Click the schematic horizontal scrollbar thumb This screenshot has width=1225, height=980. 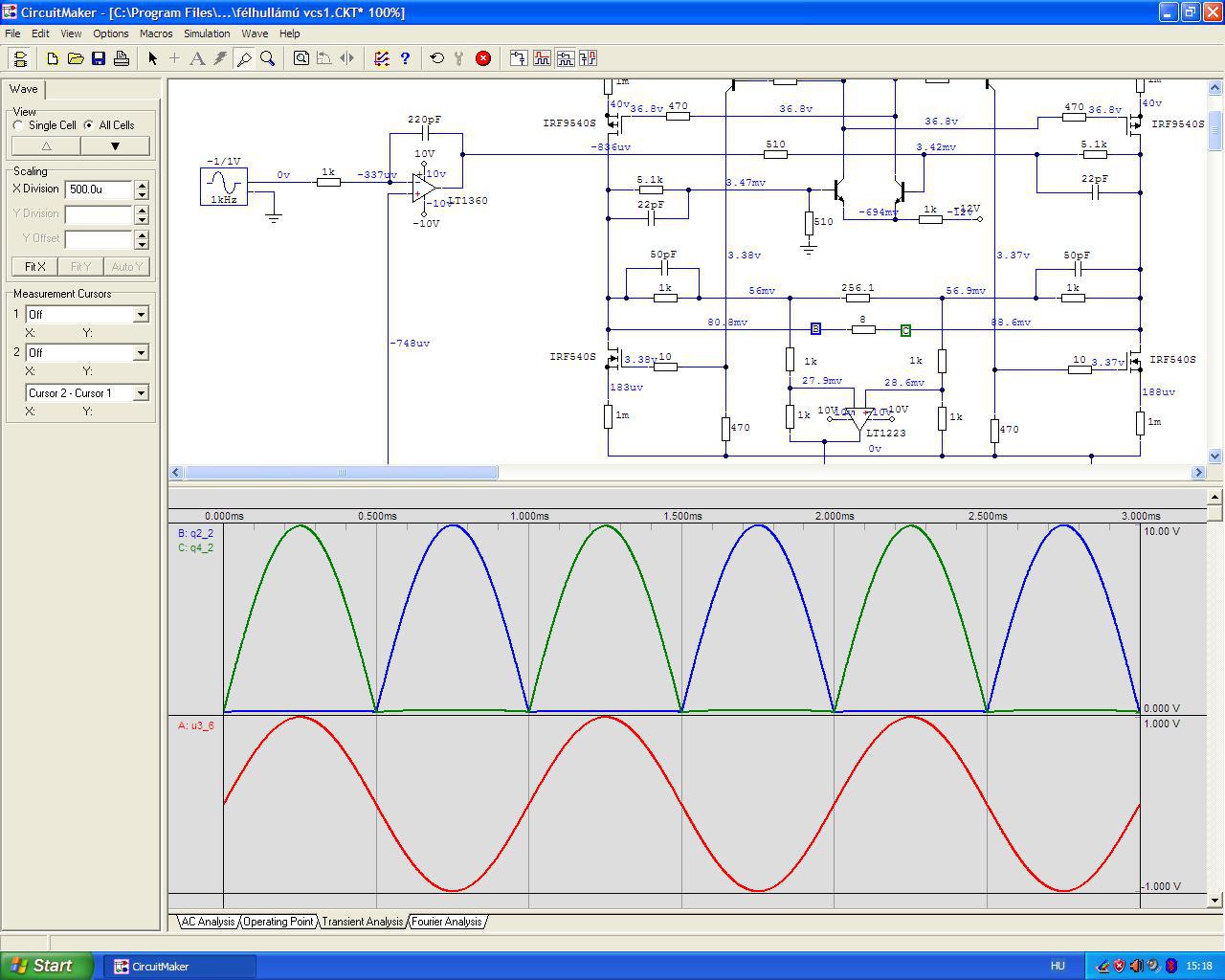point(341,473)
